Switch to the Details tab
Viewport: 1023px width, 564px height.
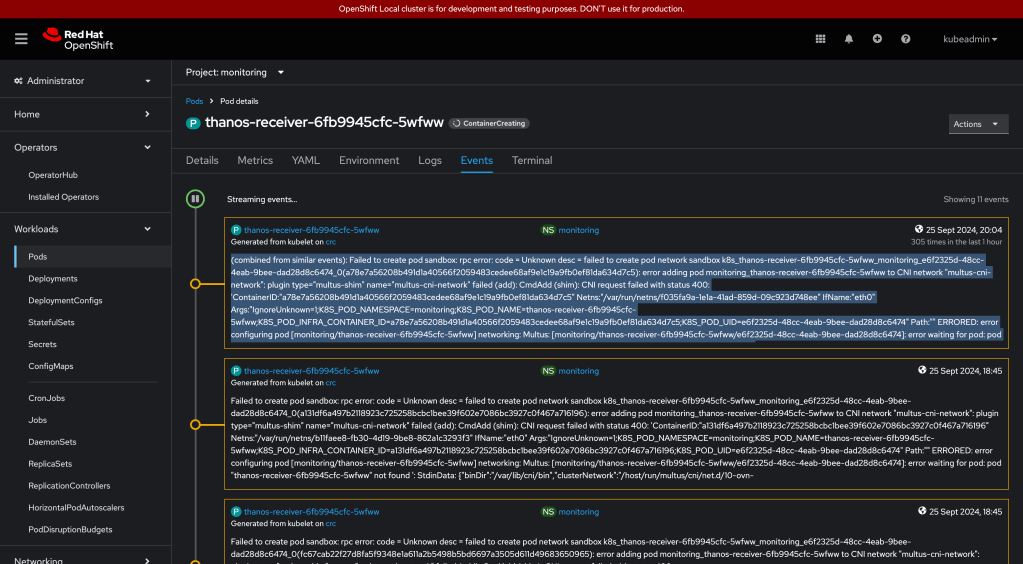click(202, 161)
